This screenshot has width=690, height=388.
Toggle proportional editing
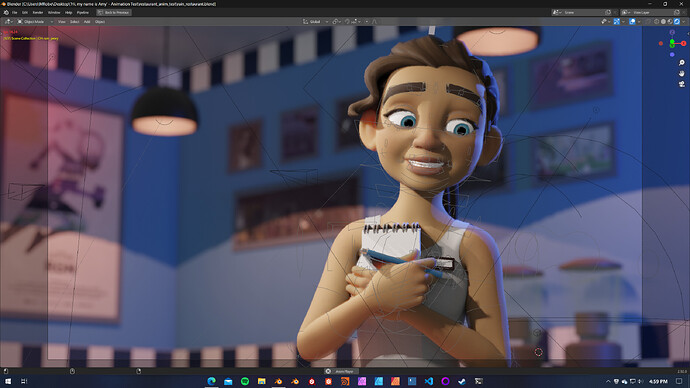tap(367, 22)
